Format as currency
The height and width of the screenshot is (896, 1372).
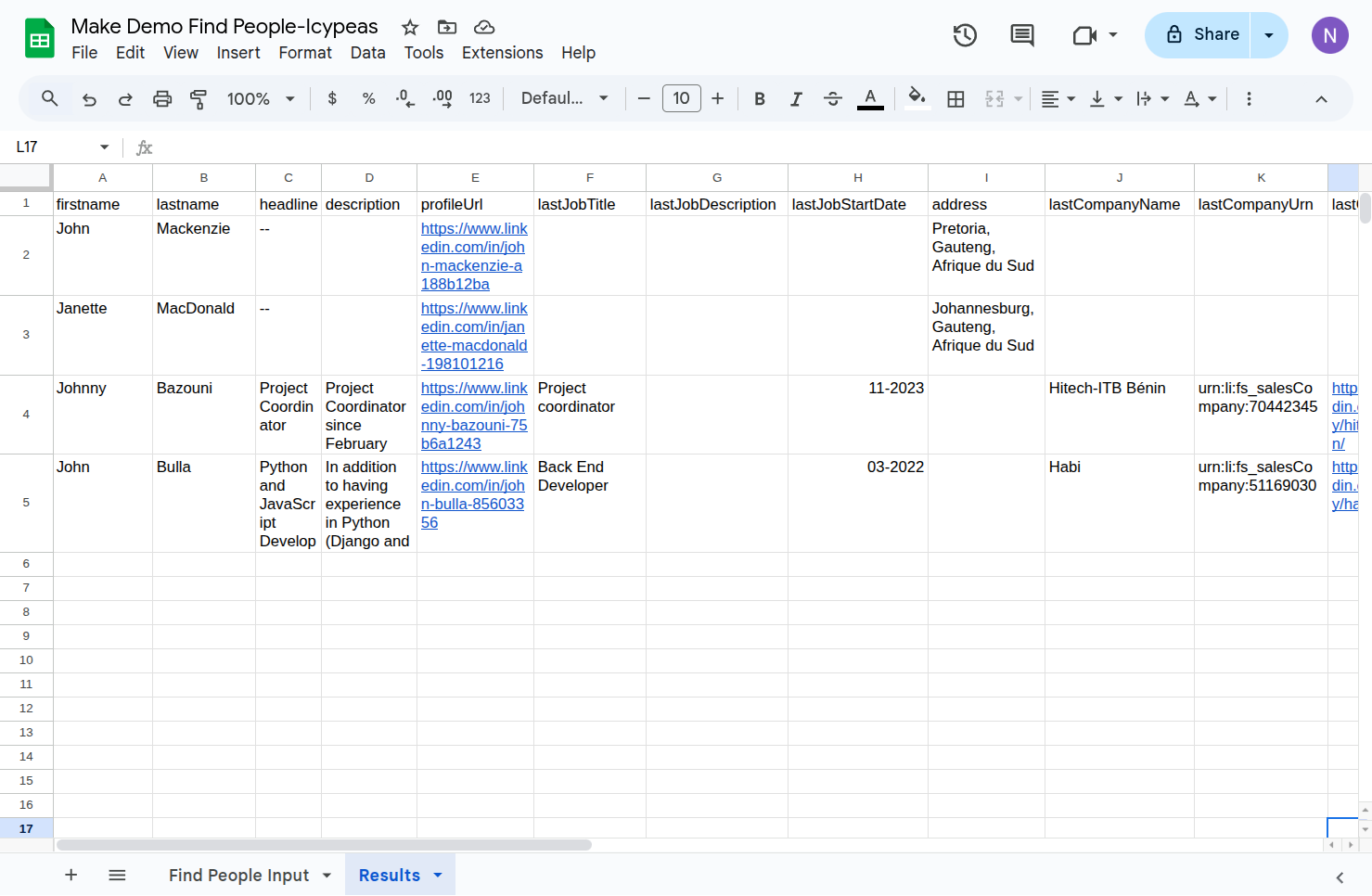coord(332,98)
